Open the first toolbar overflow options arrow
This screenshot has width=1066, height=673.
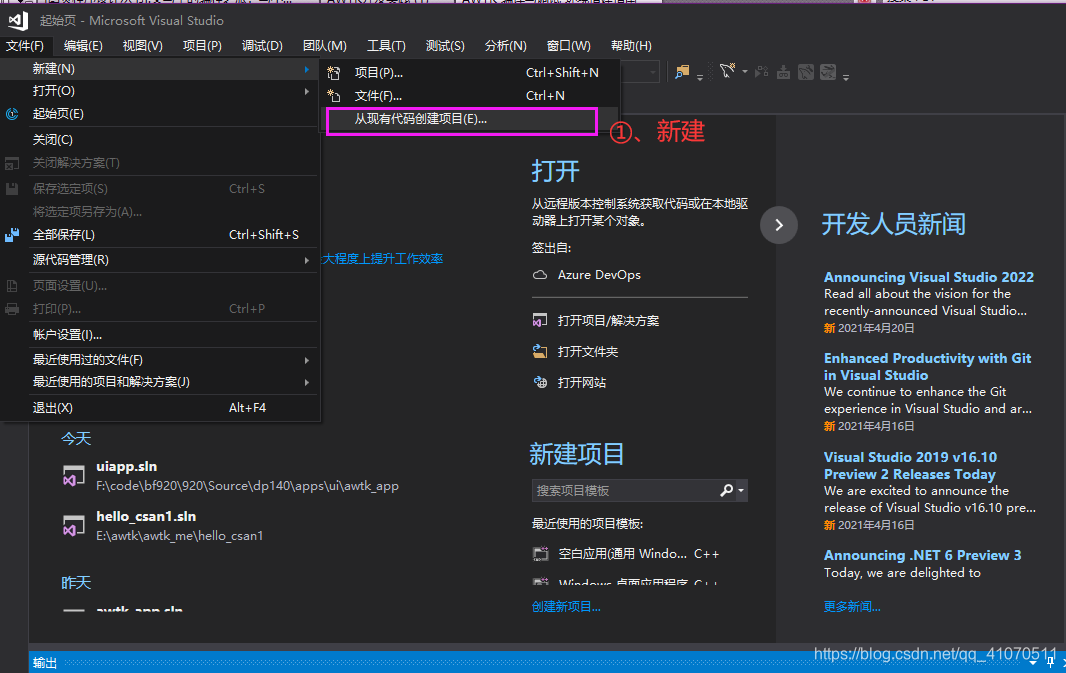[700, 77]
